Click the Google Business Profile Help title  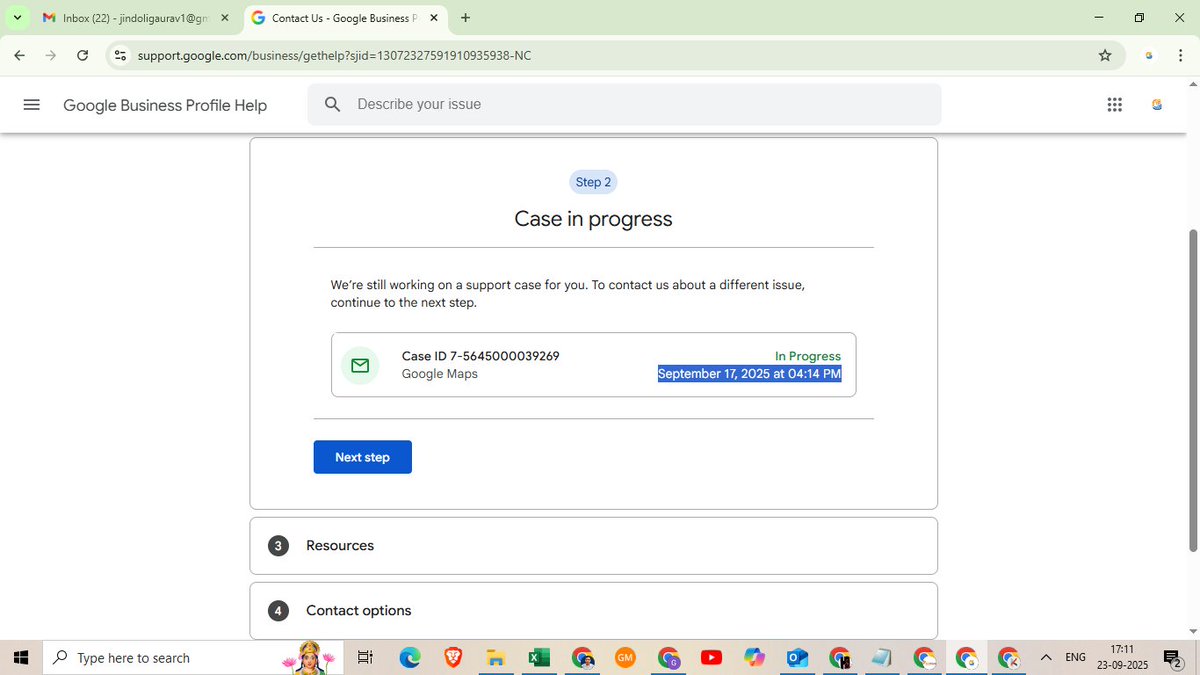[x=165, y=105]
